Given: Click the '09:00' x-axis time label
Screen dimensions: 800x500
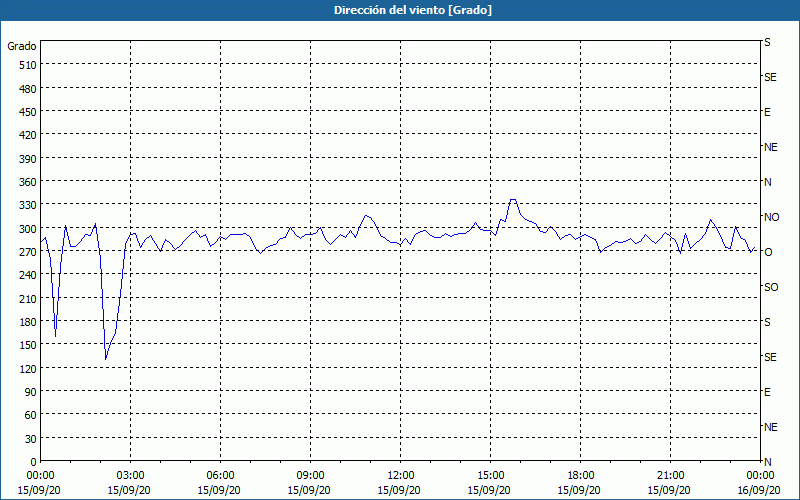Looking at the screenshot, I should click(x=310, y=476).
